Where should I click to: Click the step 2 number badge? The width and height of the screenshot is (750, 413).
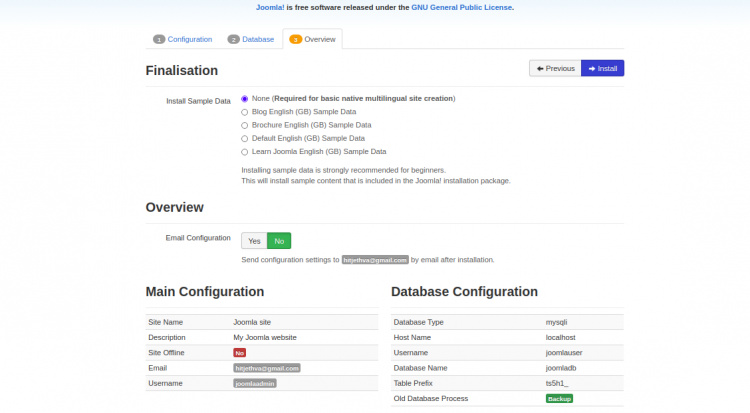pyautogui.click(x=233, y=40)
